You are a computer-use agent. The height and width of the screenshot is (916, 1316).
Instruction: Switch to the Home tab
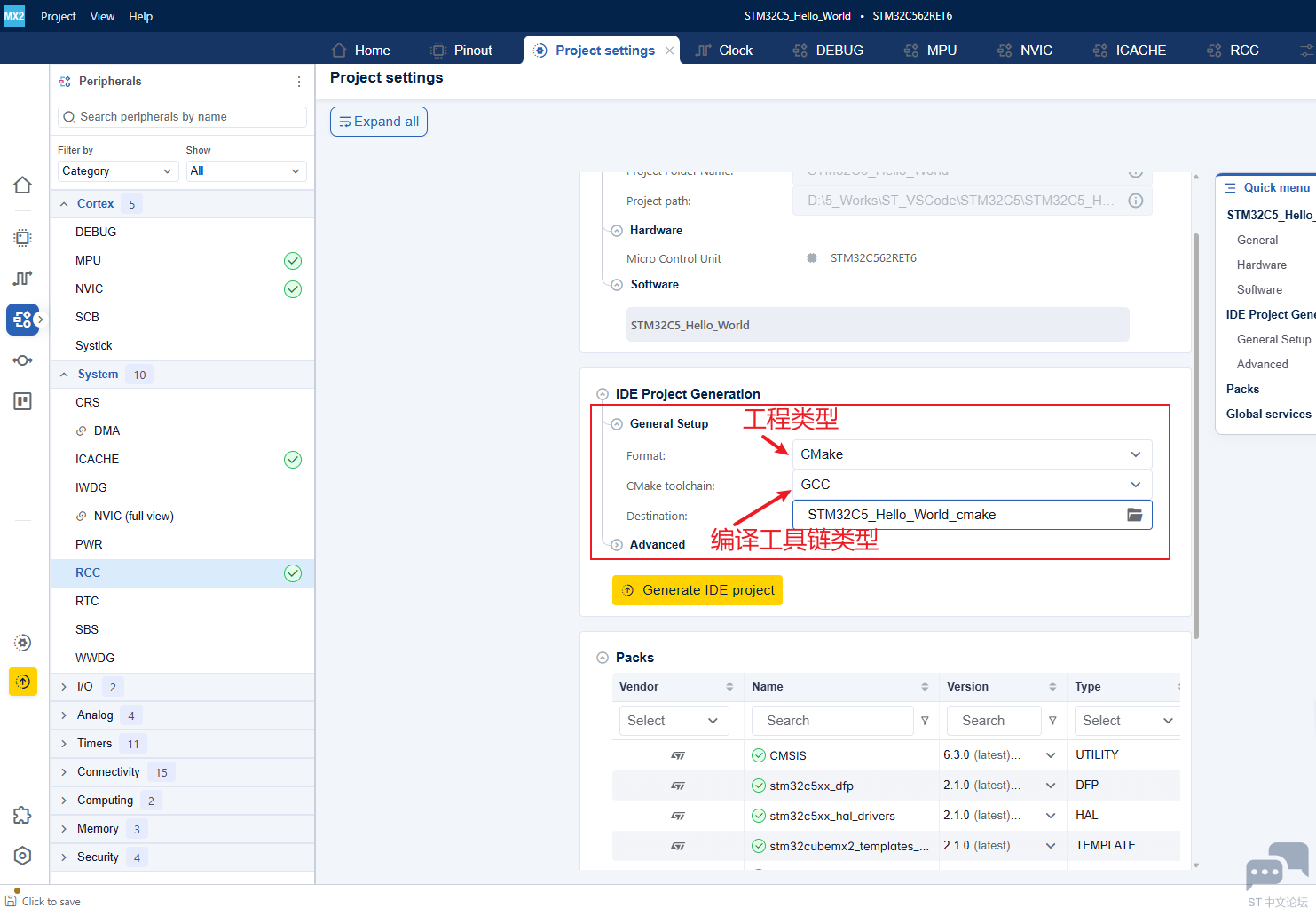(x=360, y=51)
